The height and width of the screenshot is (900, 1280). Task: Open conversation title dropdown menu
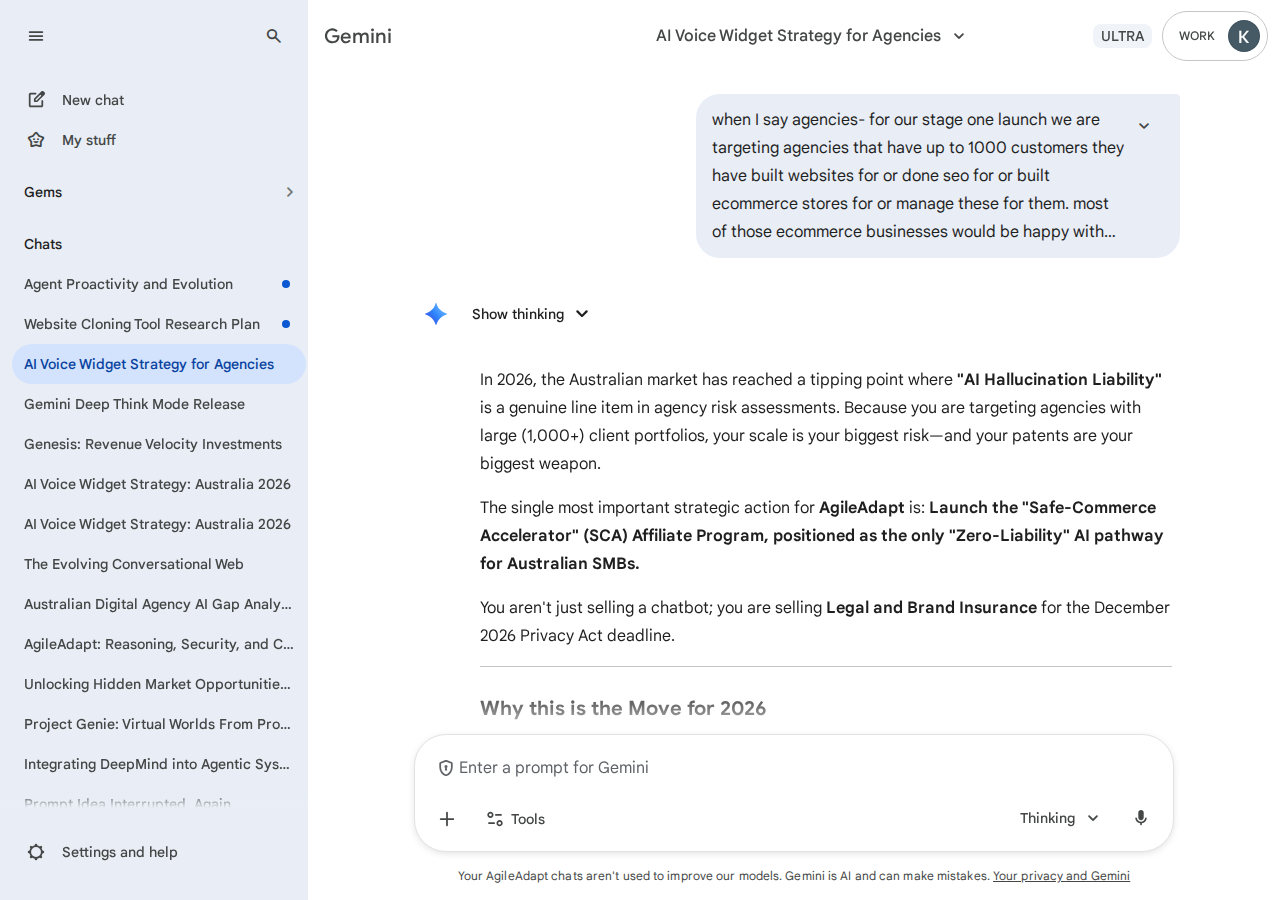(x=959, y=36)
